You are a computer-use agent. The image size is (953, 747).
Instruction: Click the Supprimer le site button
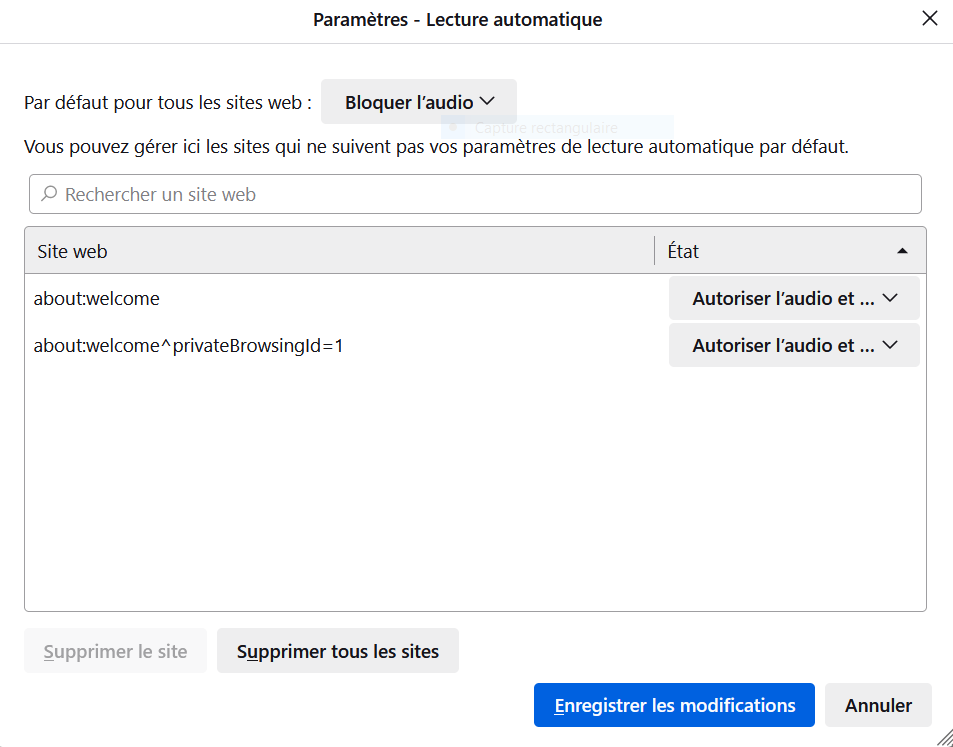[x=115, y=651]
